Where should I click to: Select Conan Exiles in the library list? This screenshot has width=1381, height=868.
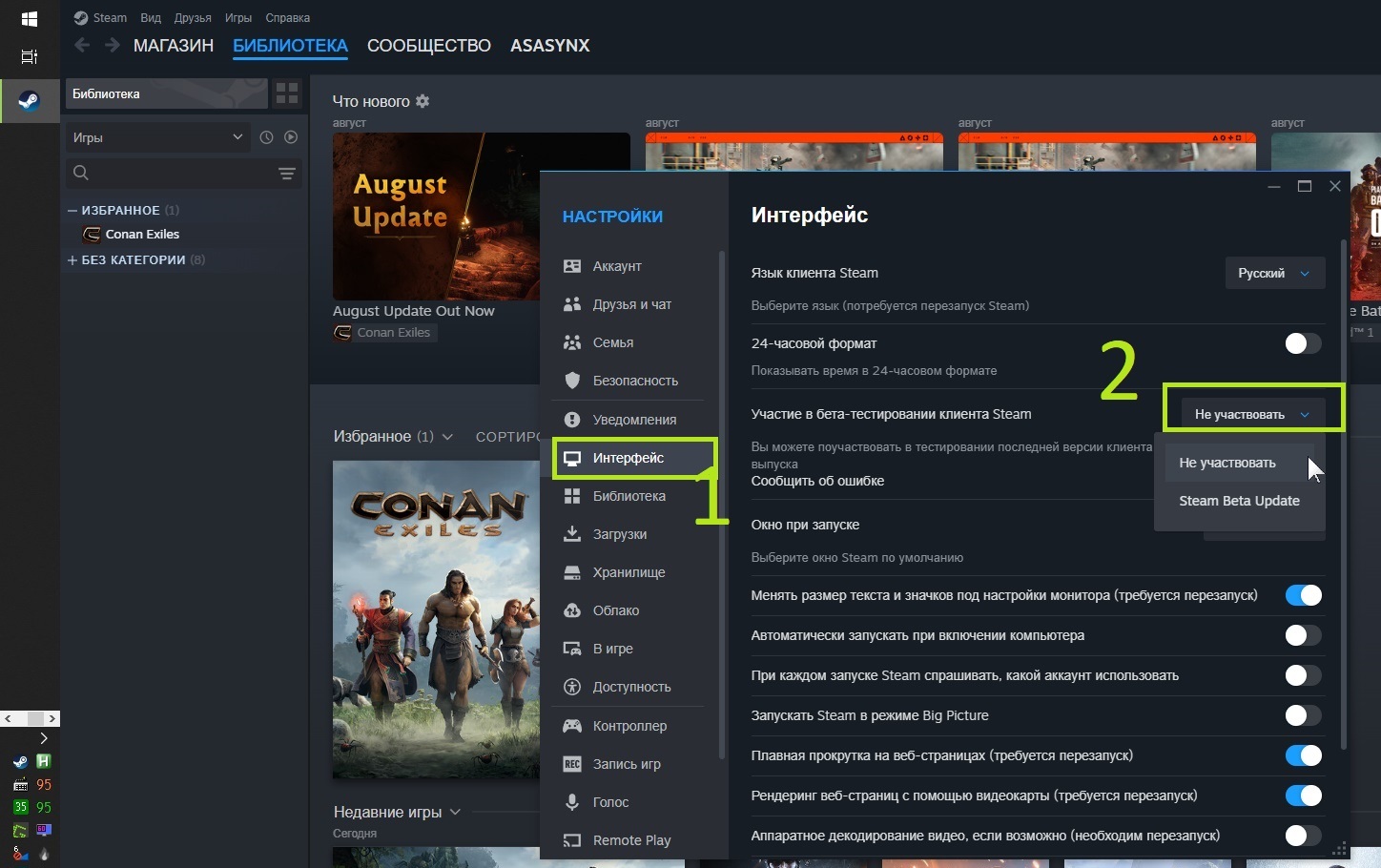click(142, 234)
